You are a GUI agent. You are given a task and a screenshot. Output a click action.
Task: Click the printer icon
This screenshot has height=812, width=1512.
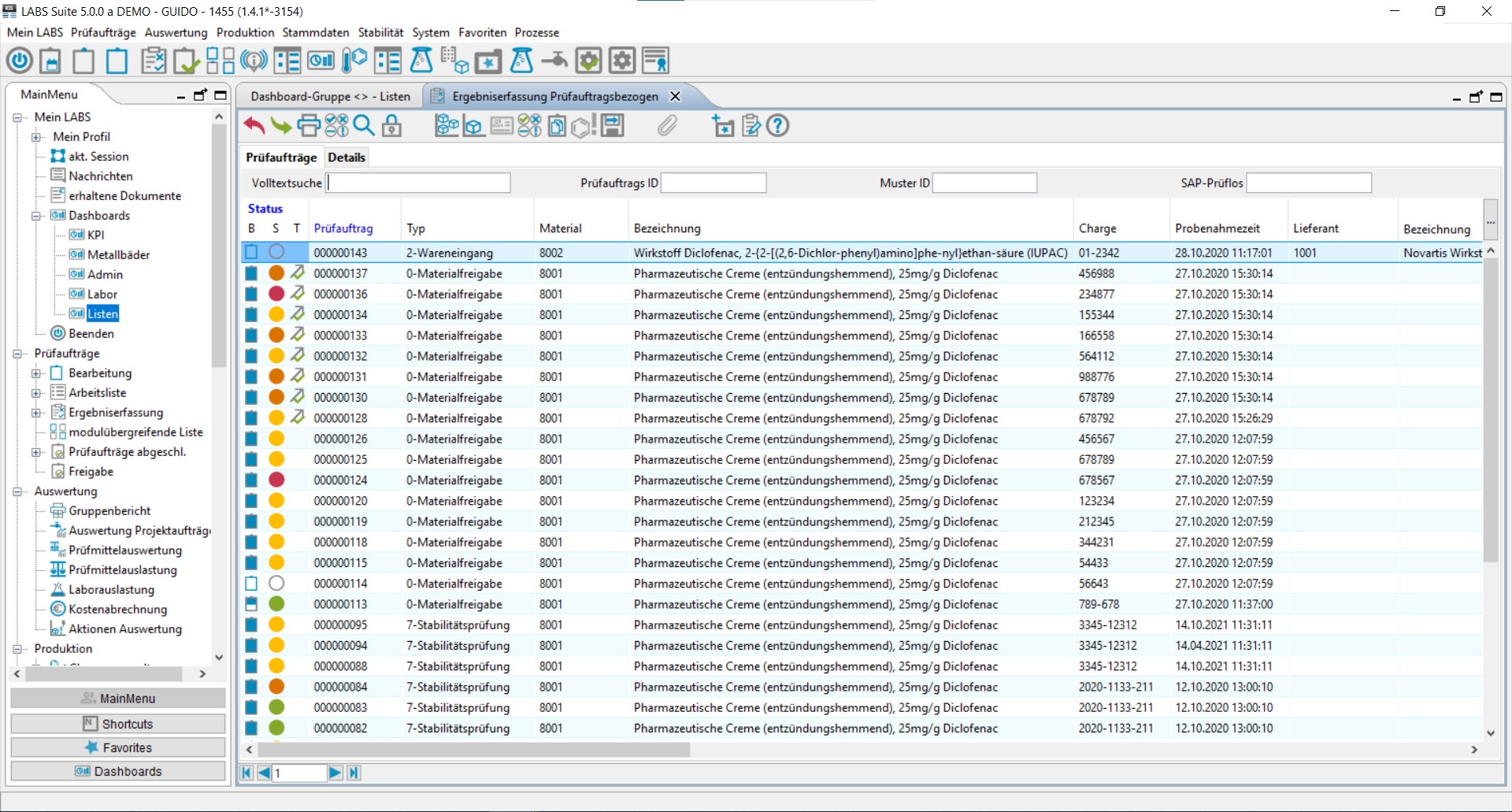point(309,125)
